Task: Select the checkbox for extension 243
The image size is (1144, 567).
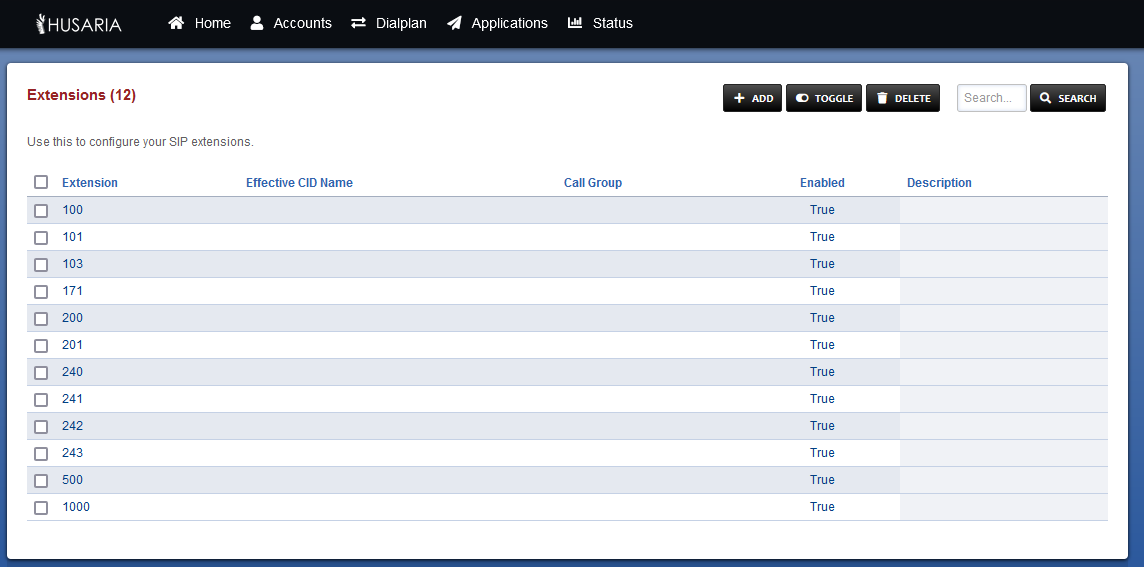Action: [41, 453]
